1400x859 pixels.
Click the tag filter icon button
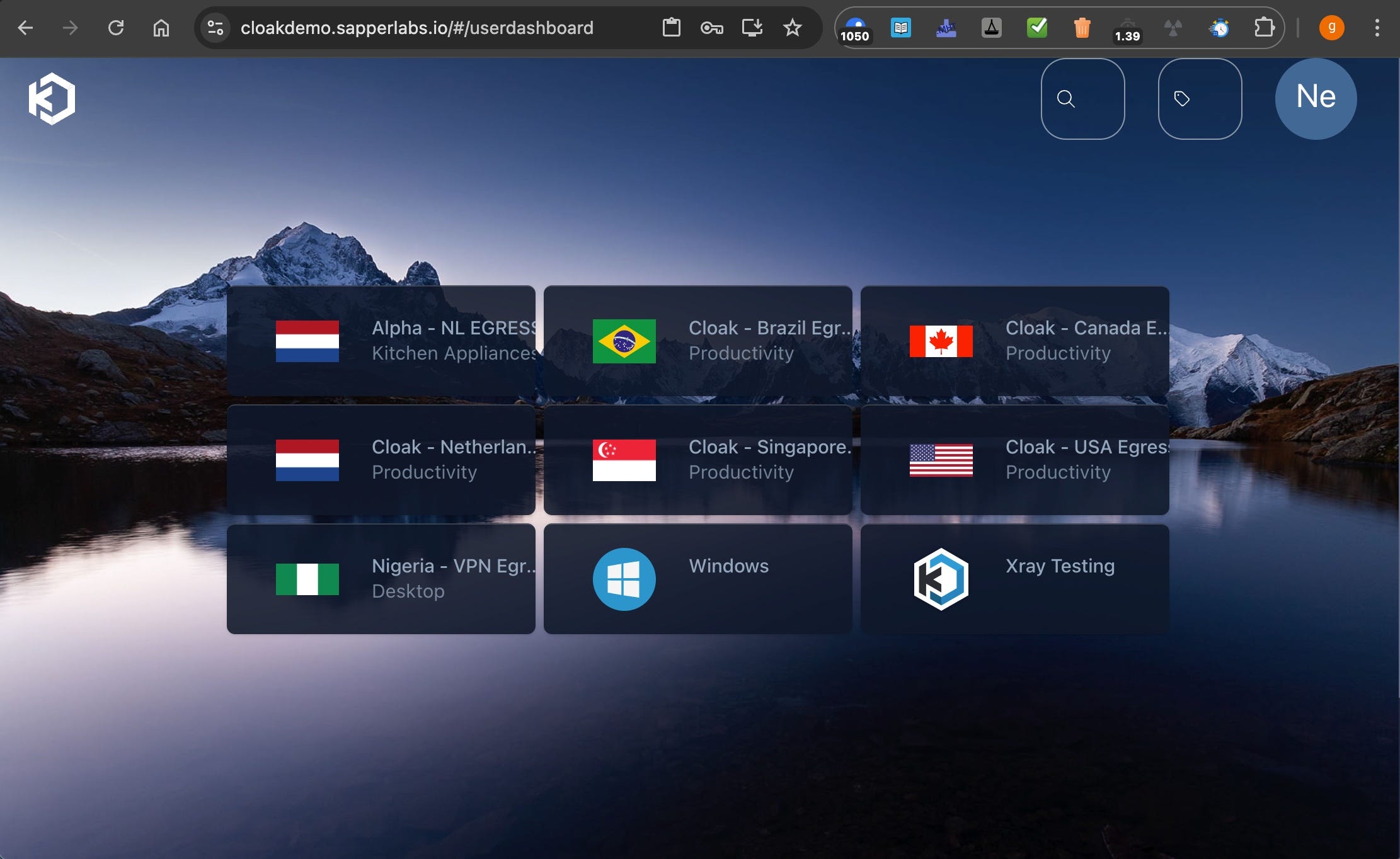point(1199,99)
